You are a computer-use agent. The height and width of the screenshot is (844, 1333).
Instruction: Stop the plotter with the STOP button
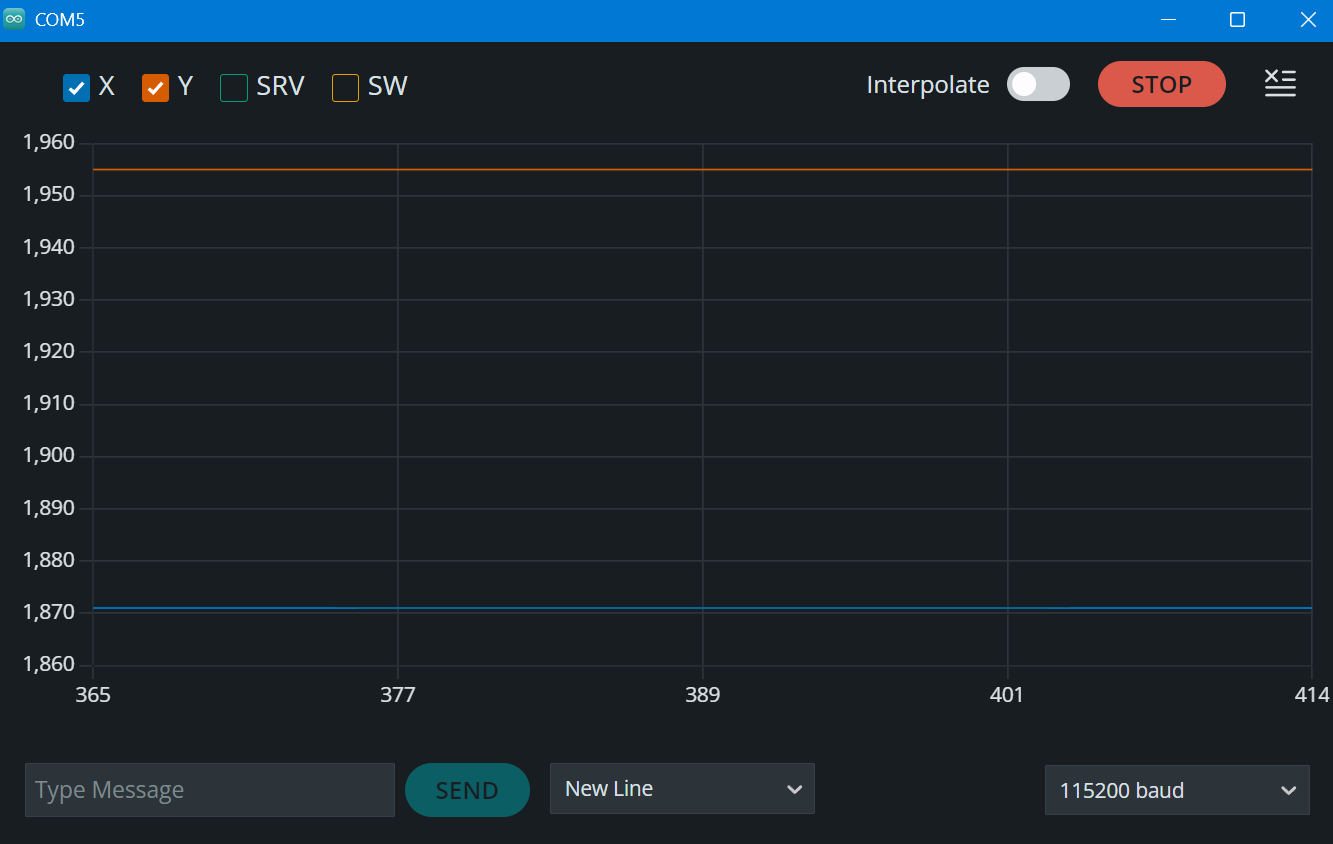(x=1161, y=84)
